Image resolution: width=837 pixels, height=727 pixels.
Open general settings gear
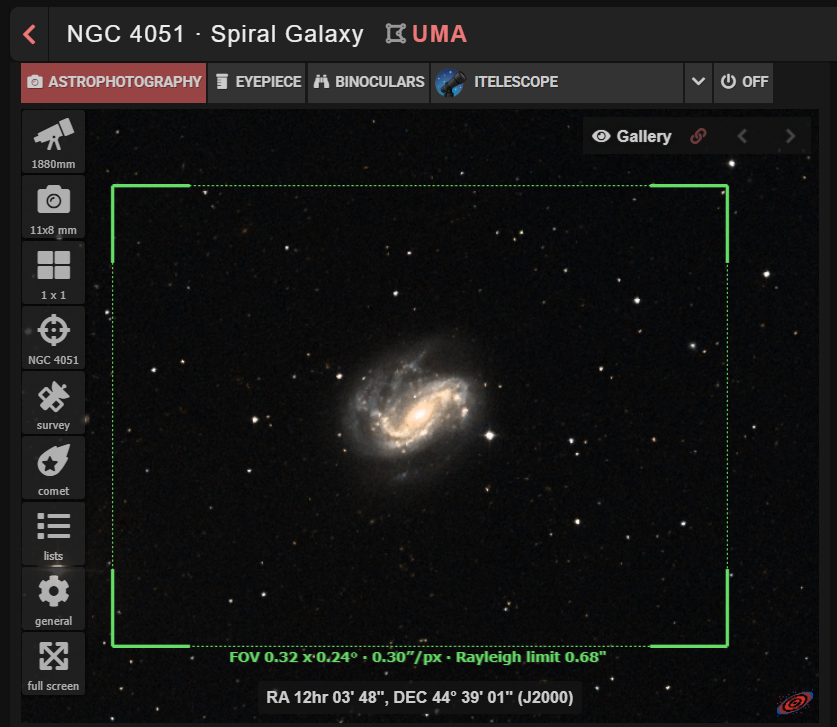[x=53, y=598]
